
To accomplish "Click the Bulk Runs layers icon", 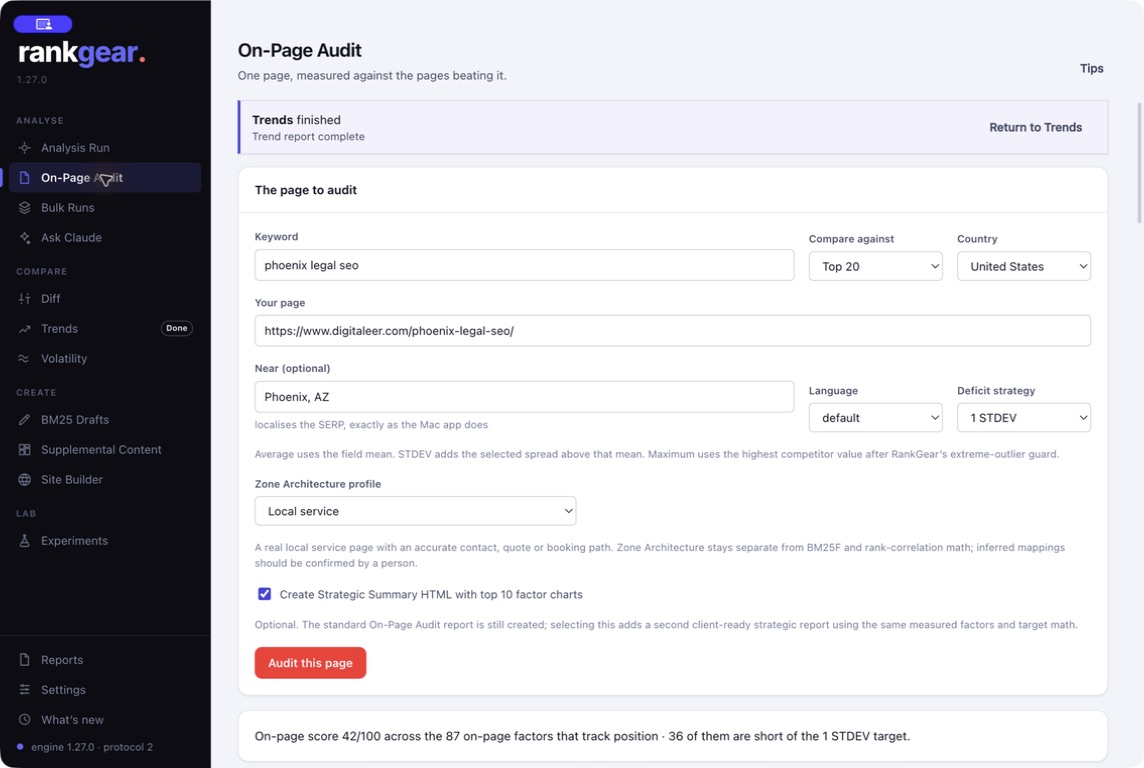I will tap(25, 207).
